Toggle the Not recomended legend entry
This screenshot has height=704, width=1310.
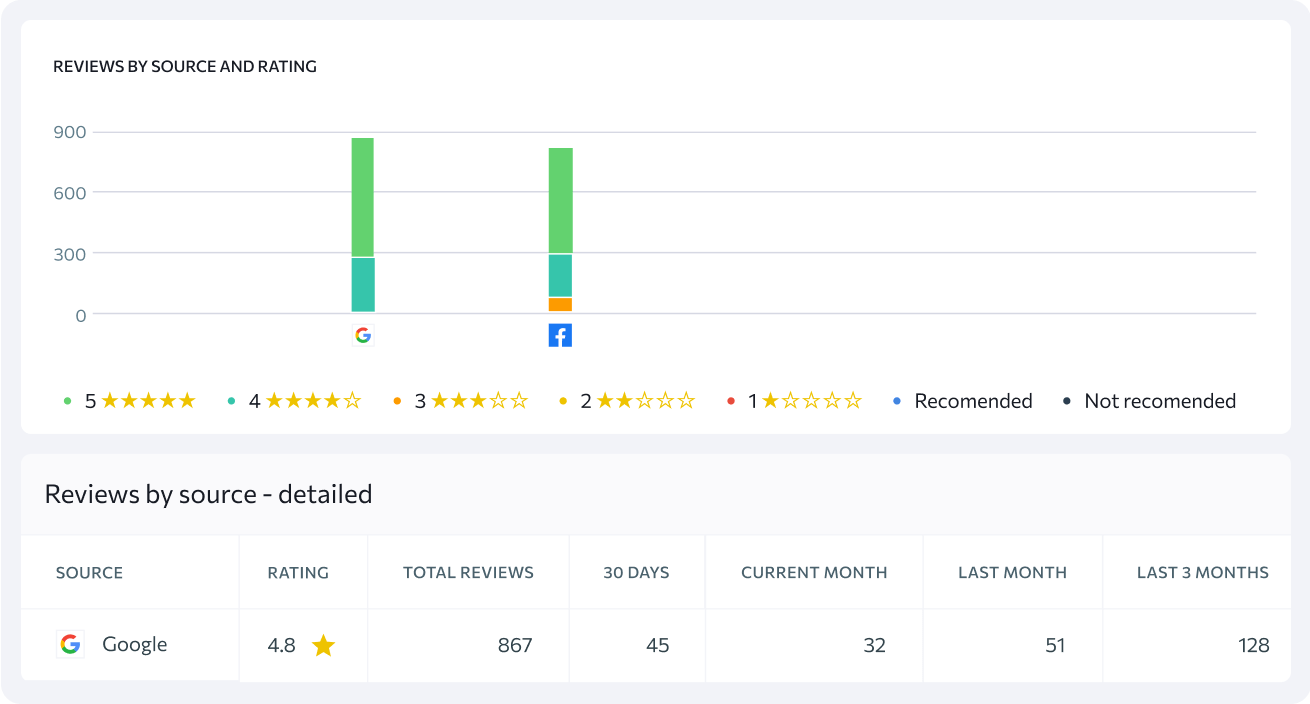click(1149, 401)
